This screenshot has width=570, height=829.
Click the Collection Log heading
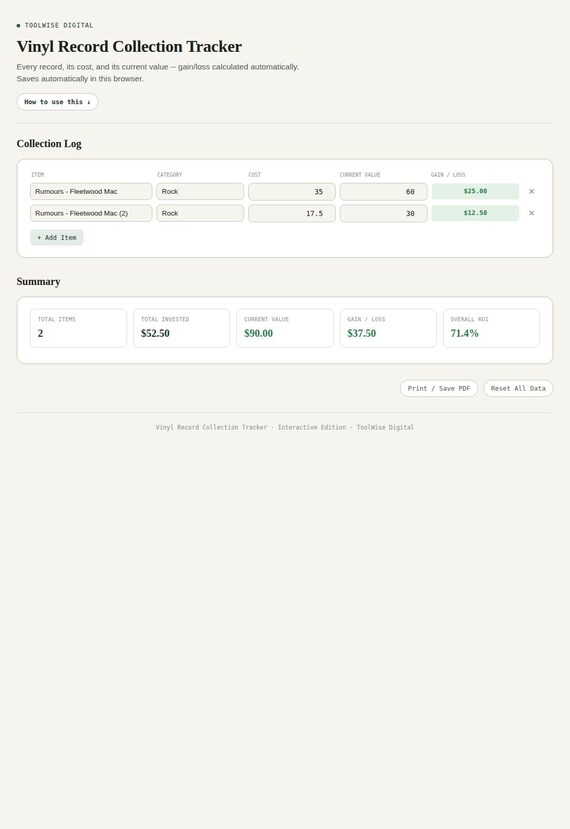[49, 144]
